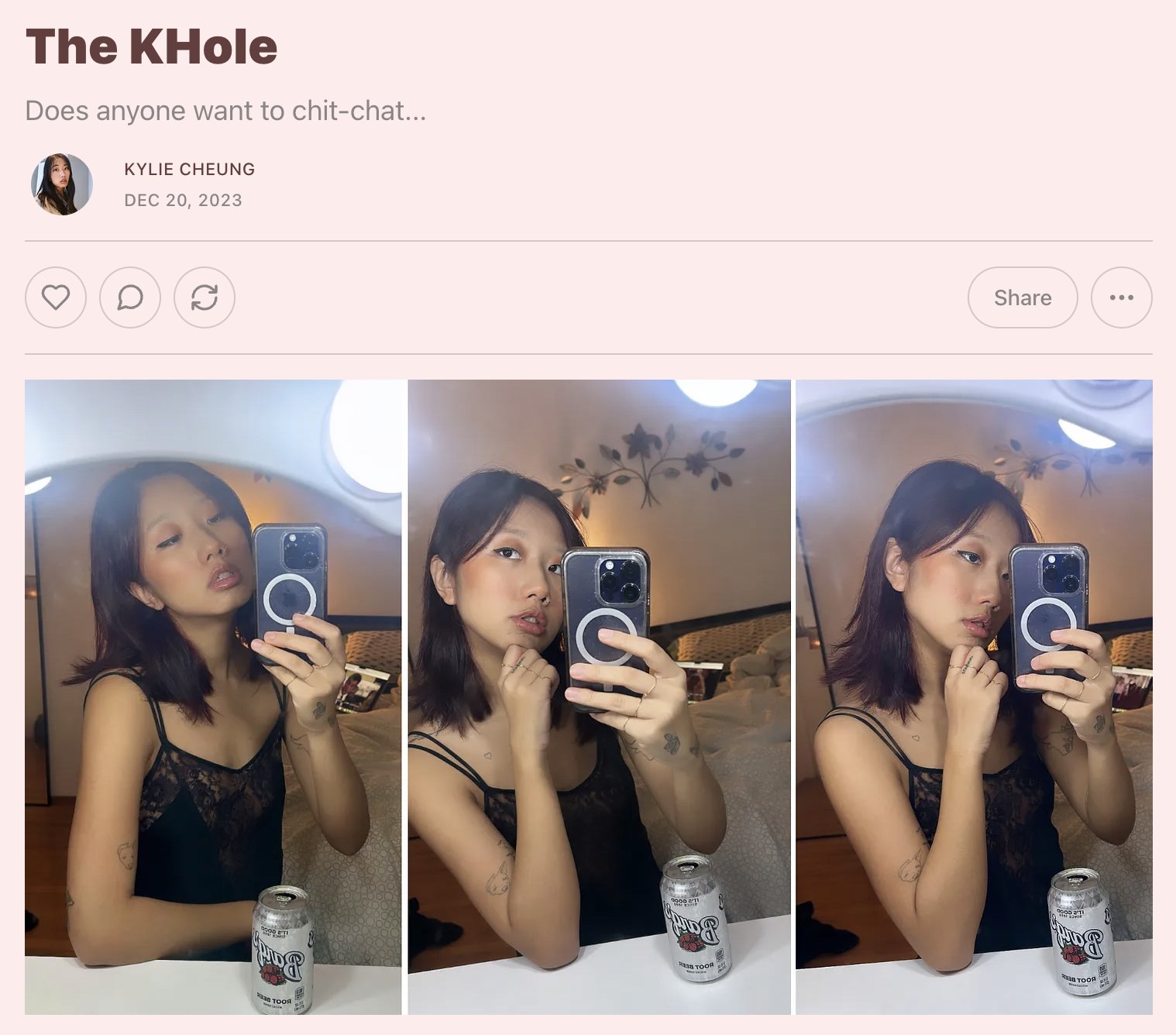Click the phone in the right photo

(x=1047, y=616)
